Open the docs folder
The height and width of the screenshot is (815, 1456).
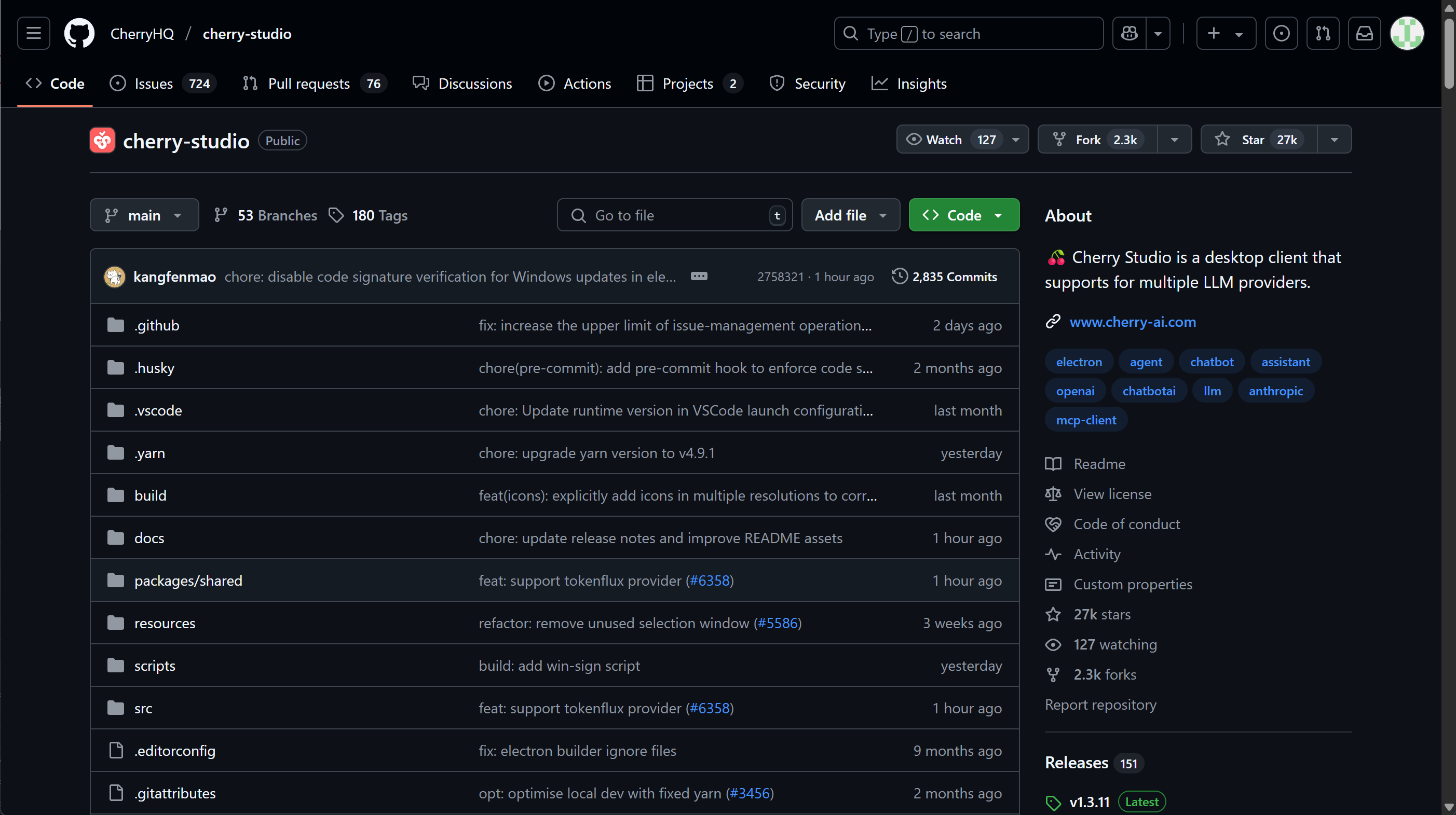point(149,538)
